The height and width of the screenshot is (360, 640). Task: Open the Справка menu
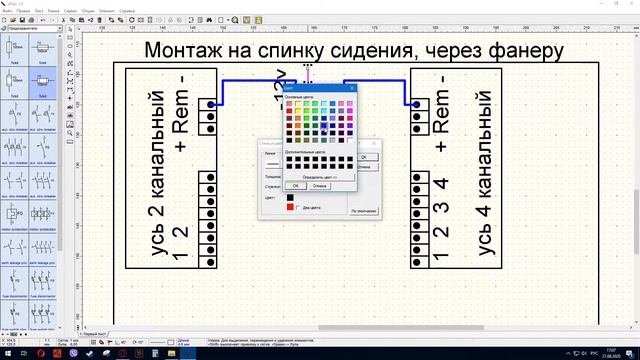click(x=127, y=11)
